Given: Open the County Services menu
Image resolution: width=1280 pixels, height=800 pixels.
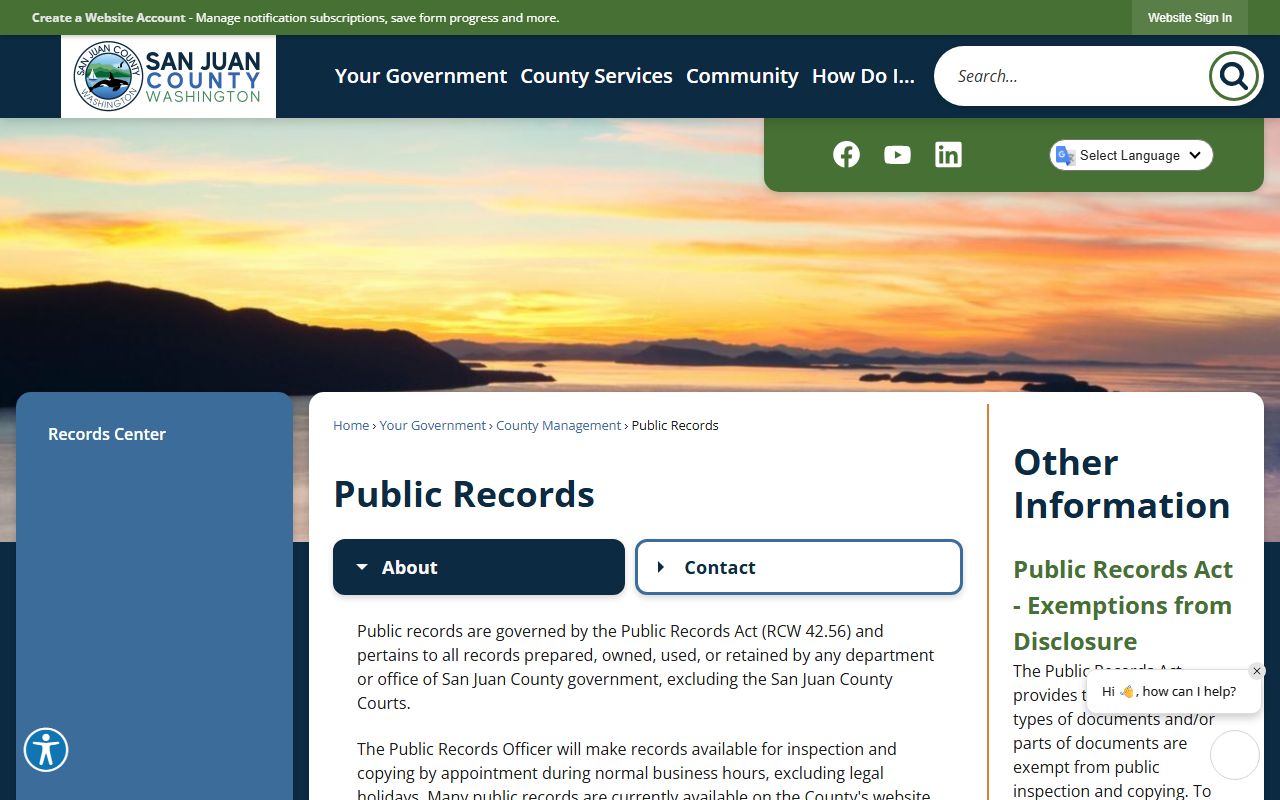Looking at the screenshot, I should coord(596,76).
